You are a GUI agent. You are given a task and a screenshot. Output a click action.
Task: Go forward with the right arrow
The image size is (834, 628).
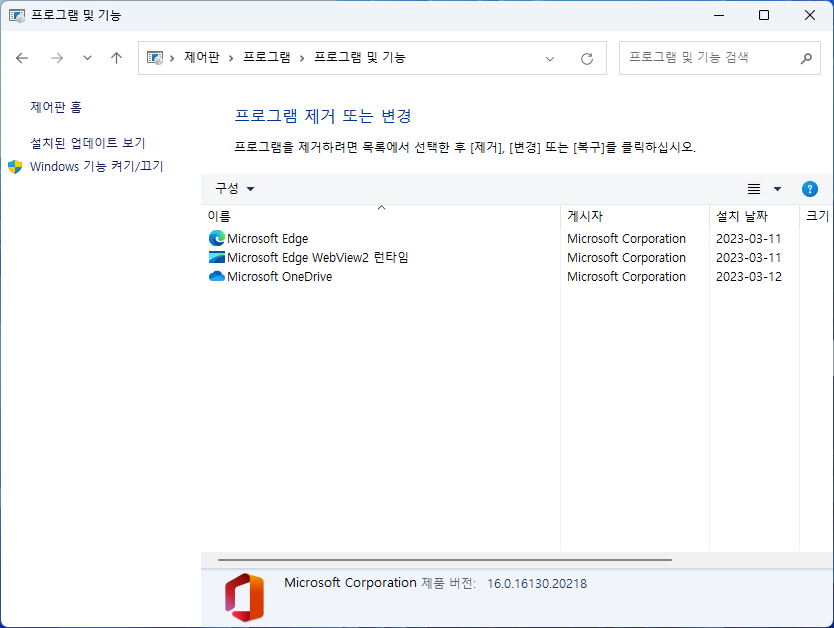click(x=56, y=58)
